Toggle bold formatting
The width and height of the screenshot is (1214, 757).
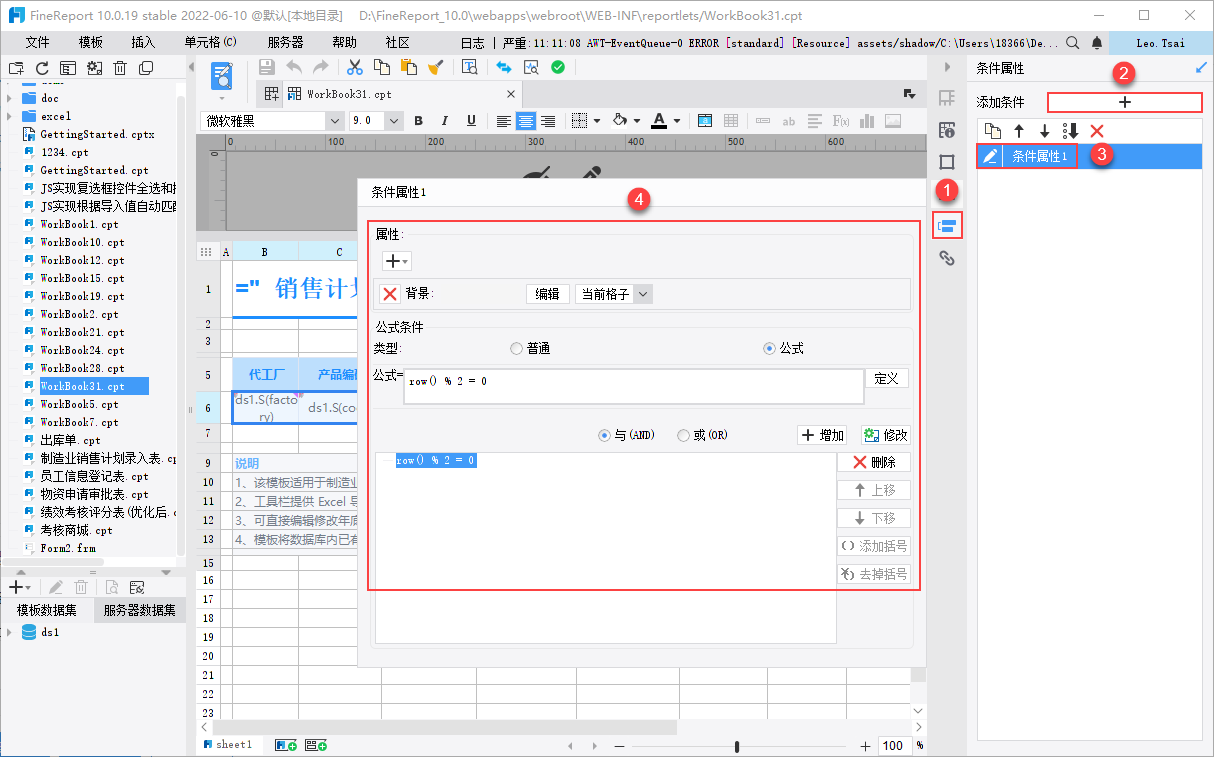coord(418,121)
